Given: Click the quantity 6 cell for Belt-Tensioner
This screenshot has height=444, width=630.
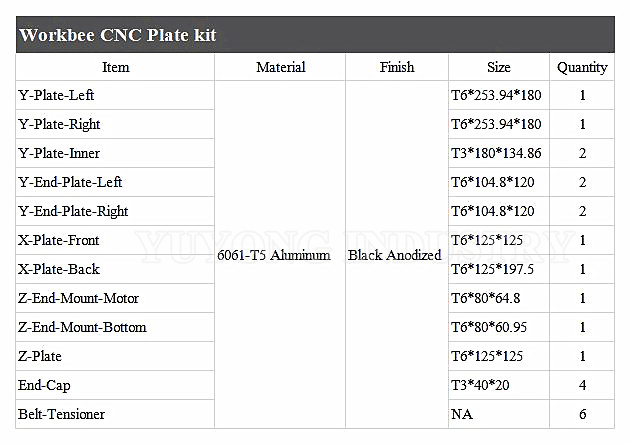Looking at the screenshot, I should (582, 414).
